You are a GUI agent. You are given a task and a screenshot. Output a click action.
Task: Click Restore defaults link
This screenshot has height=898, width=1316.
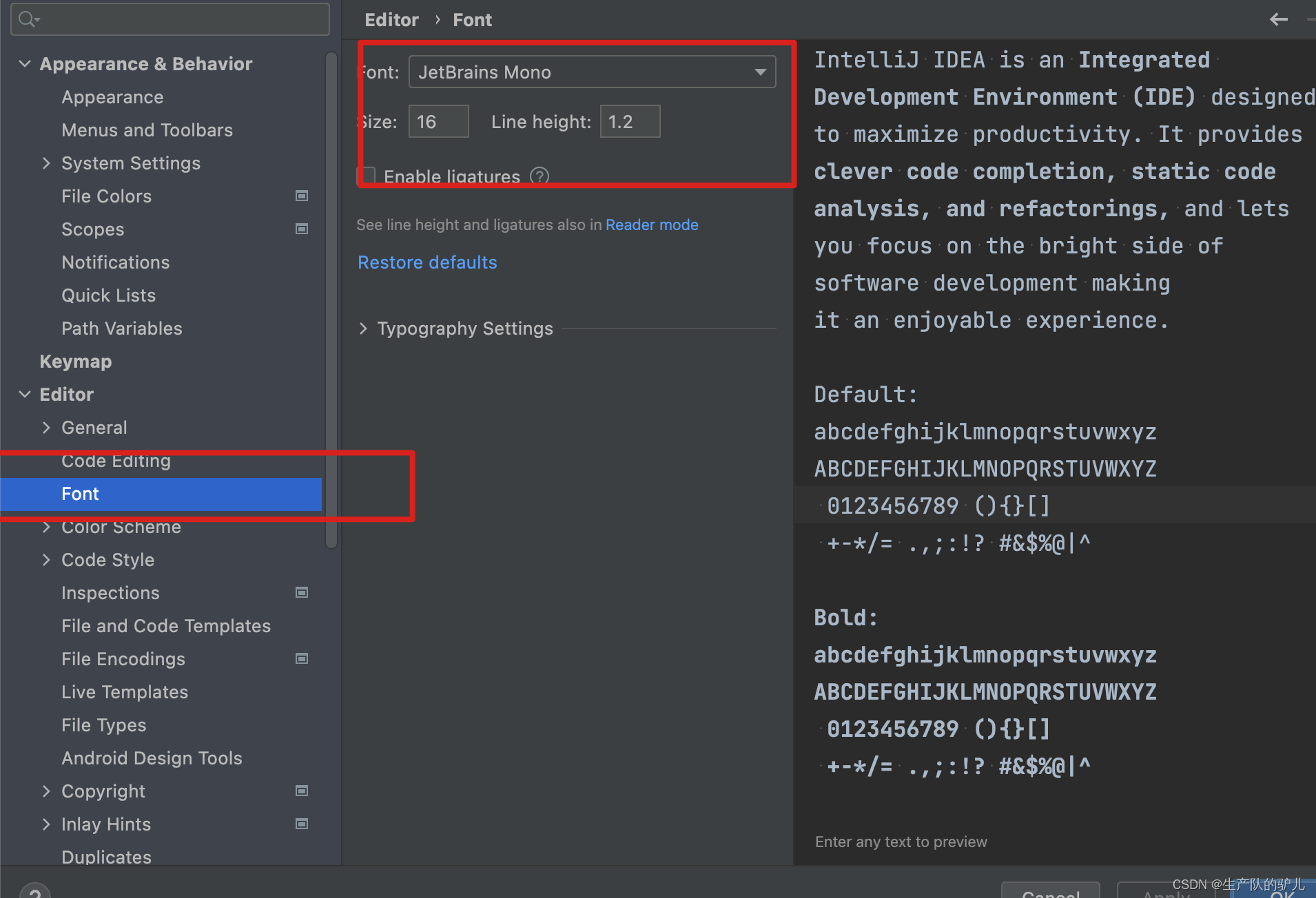click(x=427, y=262)
